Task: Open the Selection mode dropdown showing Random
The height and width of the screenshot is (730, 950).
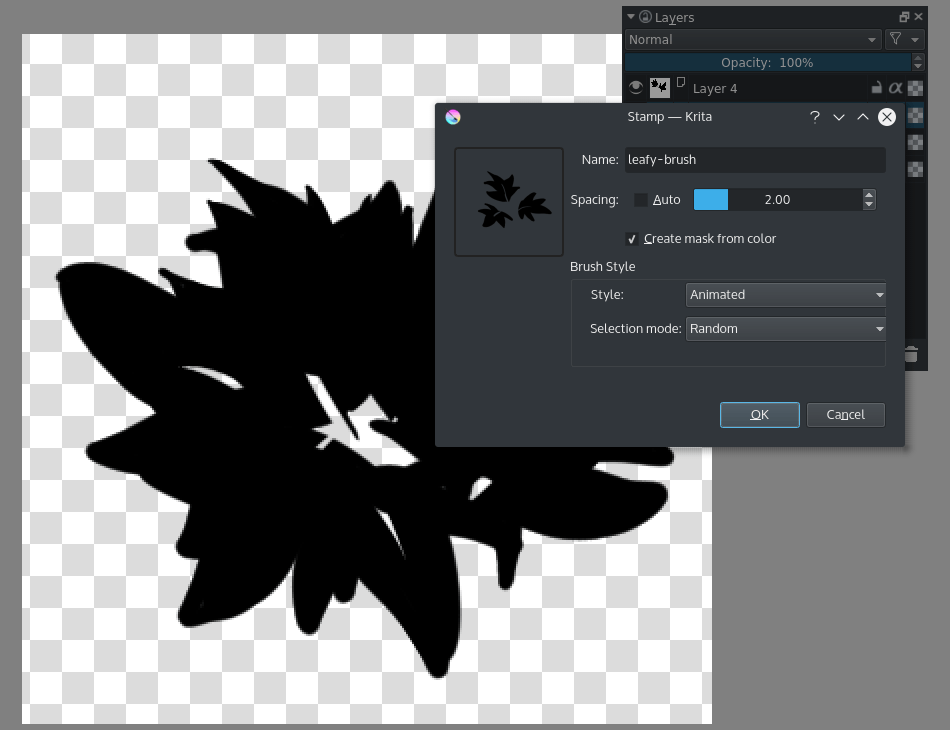Action: pos(785,328)
